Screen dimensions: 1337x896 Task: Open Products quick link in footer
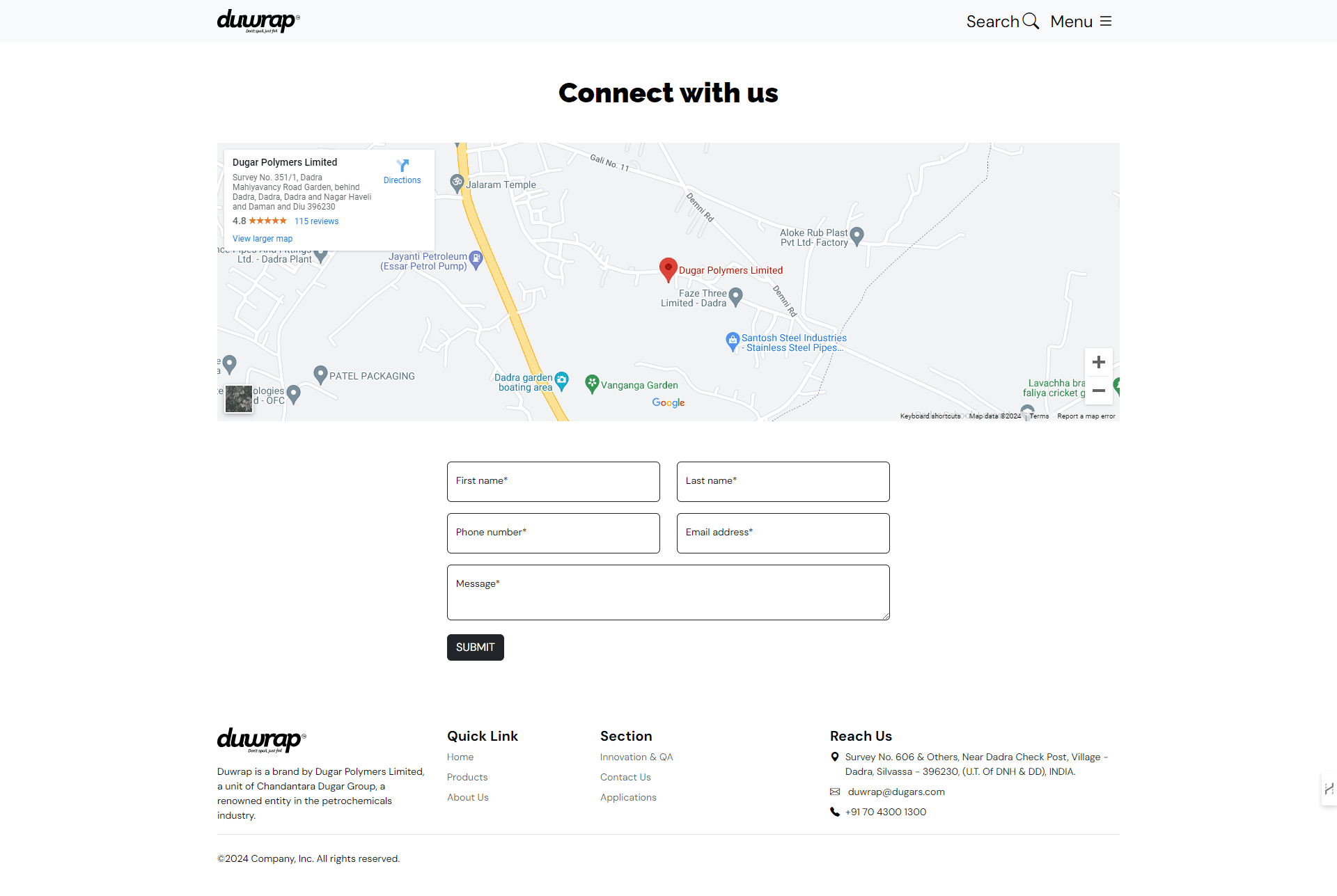pos(467,777)
